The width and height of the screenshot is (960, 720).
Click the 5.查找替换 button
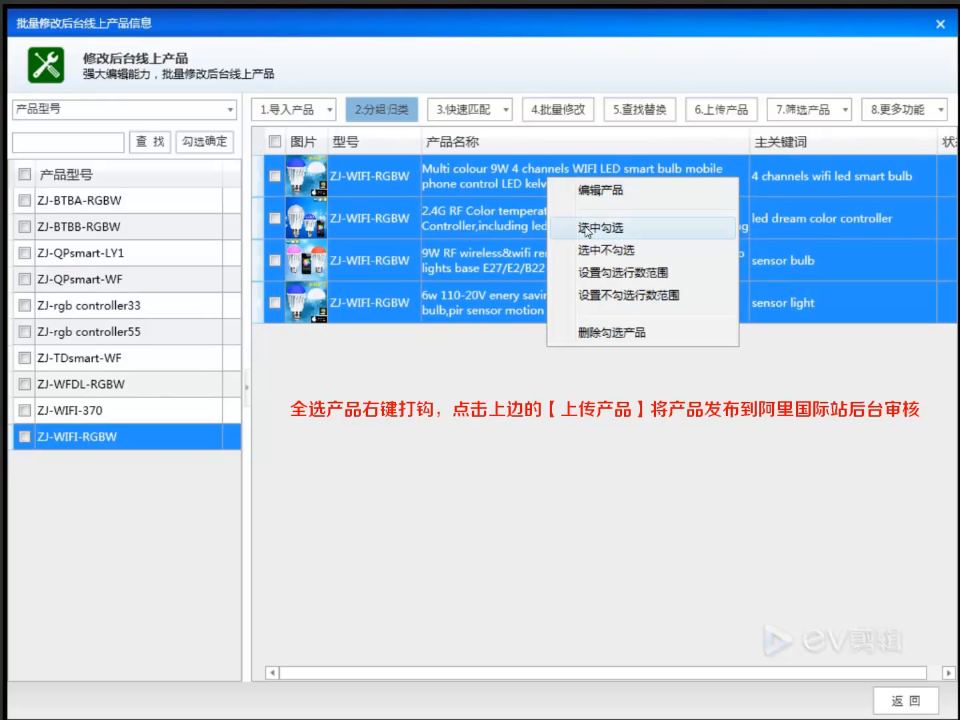640,110
